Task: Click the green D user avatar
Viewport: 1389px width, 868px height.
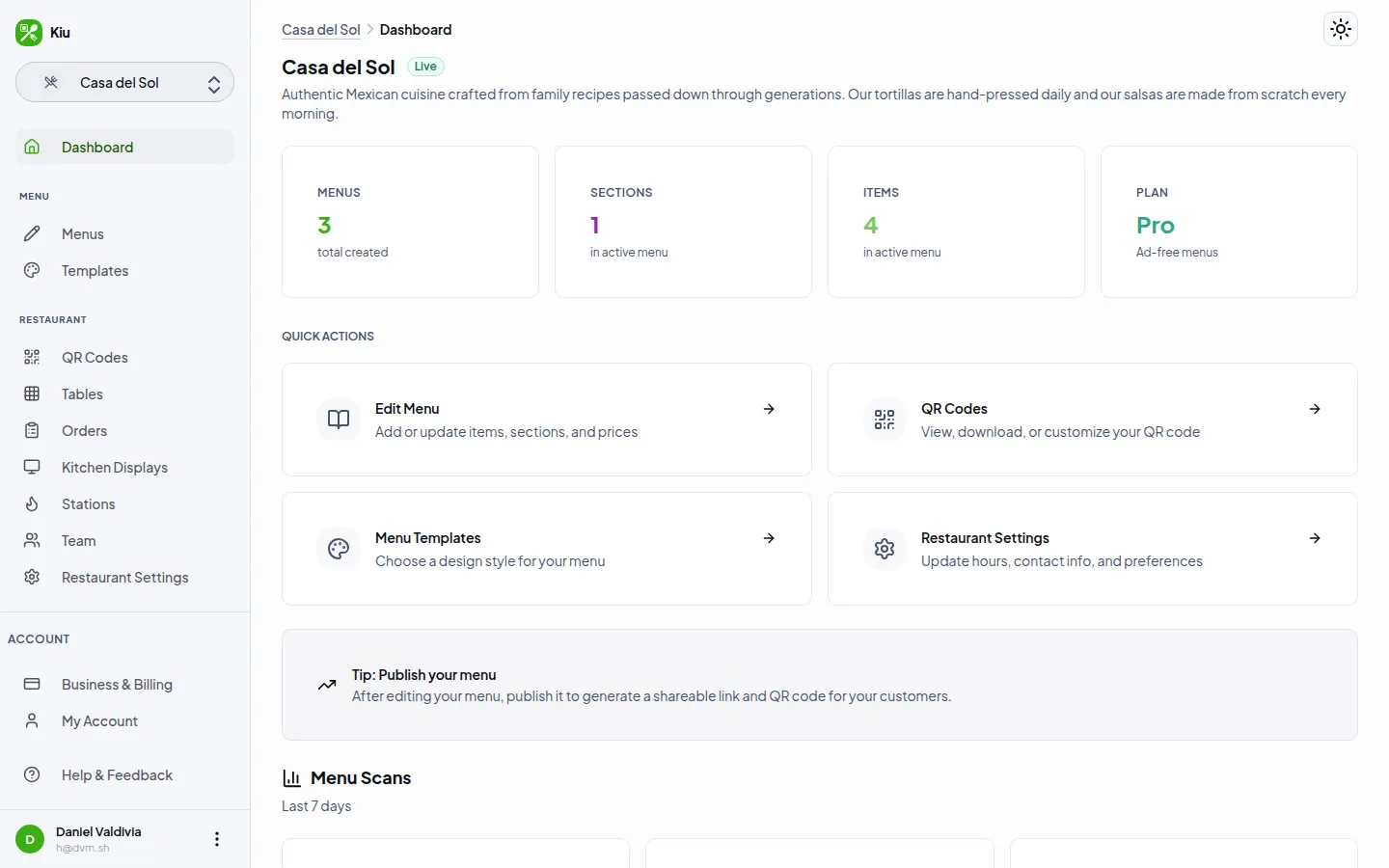Action: click(x=30, y=839)
